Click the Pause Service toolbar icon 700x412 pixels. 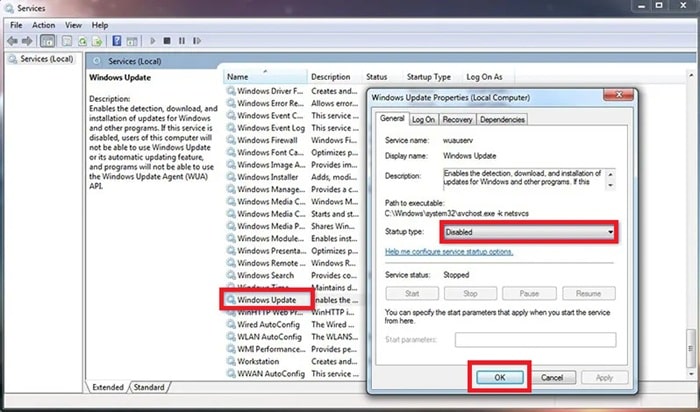[x=182, y=41]
